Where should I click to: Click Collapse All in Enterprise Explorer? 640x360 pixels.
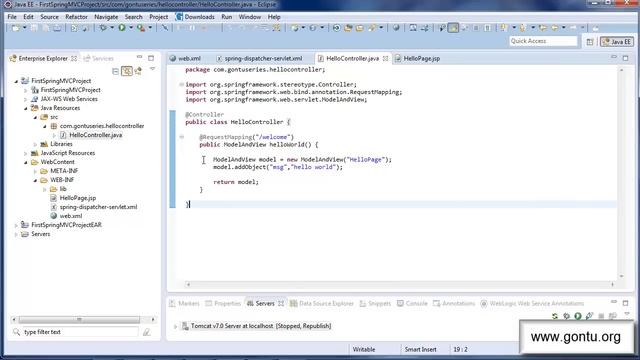click(x=116, y=71)
